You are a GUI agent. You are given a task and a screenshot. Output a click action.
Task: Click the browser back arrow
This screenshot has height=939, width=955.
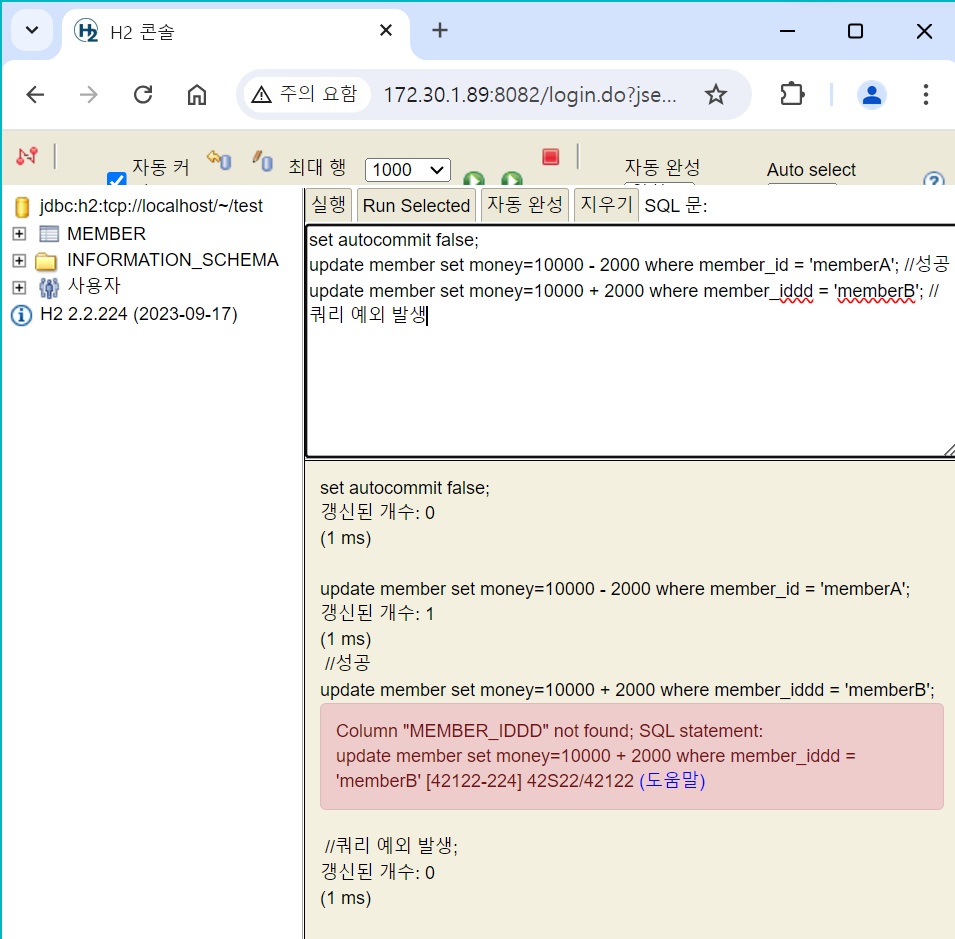click(x=35, y=94)
